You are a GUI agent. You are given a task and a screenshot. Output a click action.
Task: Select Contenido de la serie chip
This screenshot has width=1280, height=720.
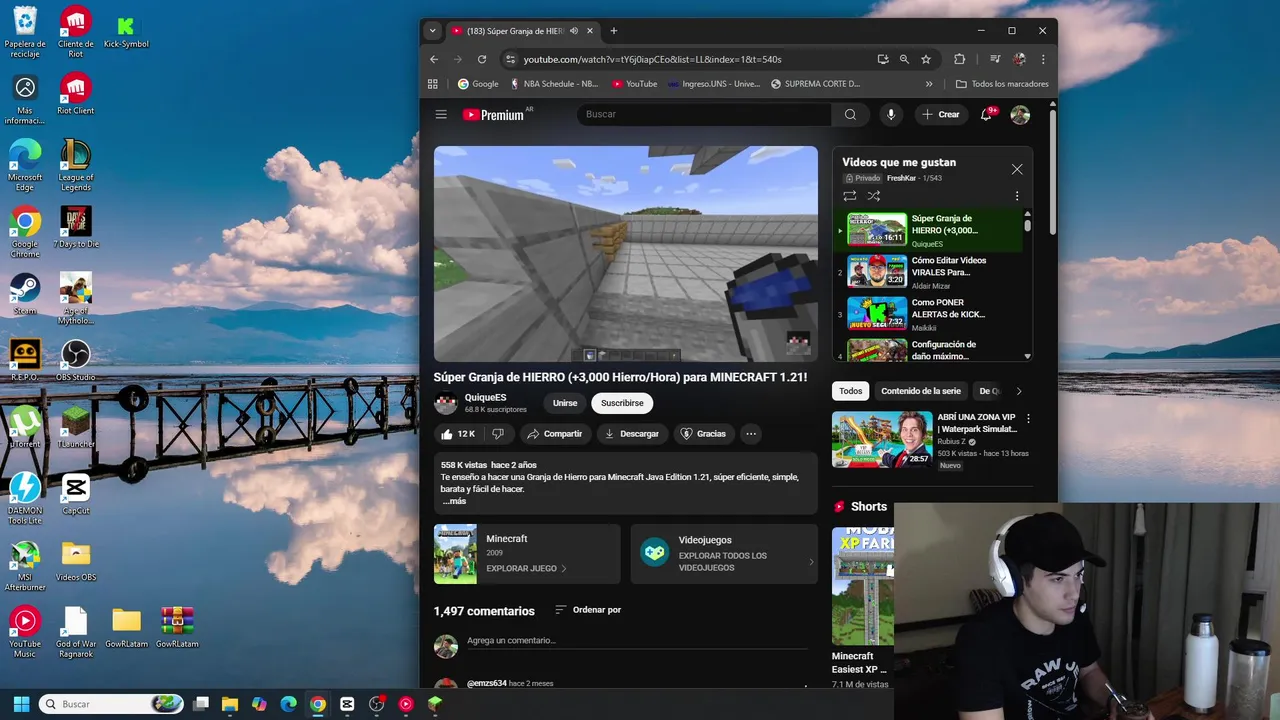pyautogui.click(x=921, y=391)
